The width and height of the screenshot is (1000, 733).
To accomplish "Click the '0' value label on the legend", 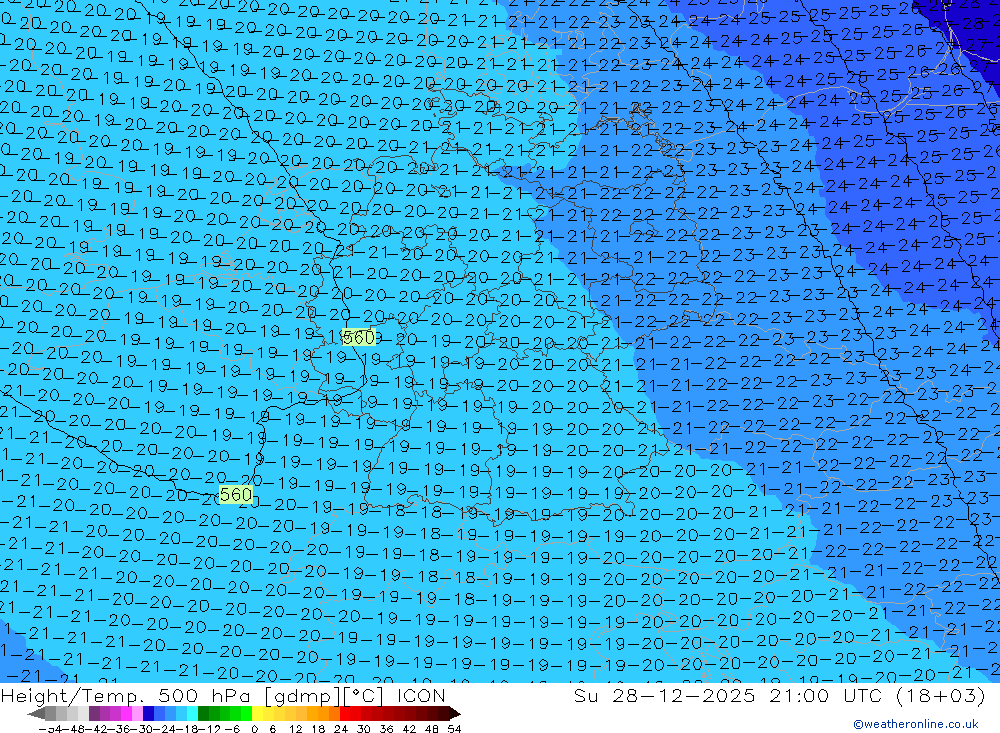I will coord(254,729).
